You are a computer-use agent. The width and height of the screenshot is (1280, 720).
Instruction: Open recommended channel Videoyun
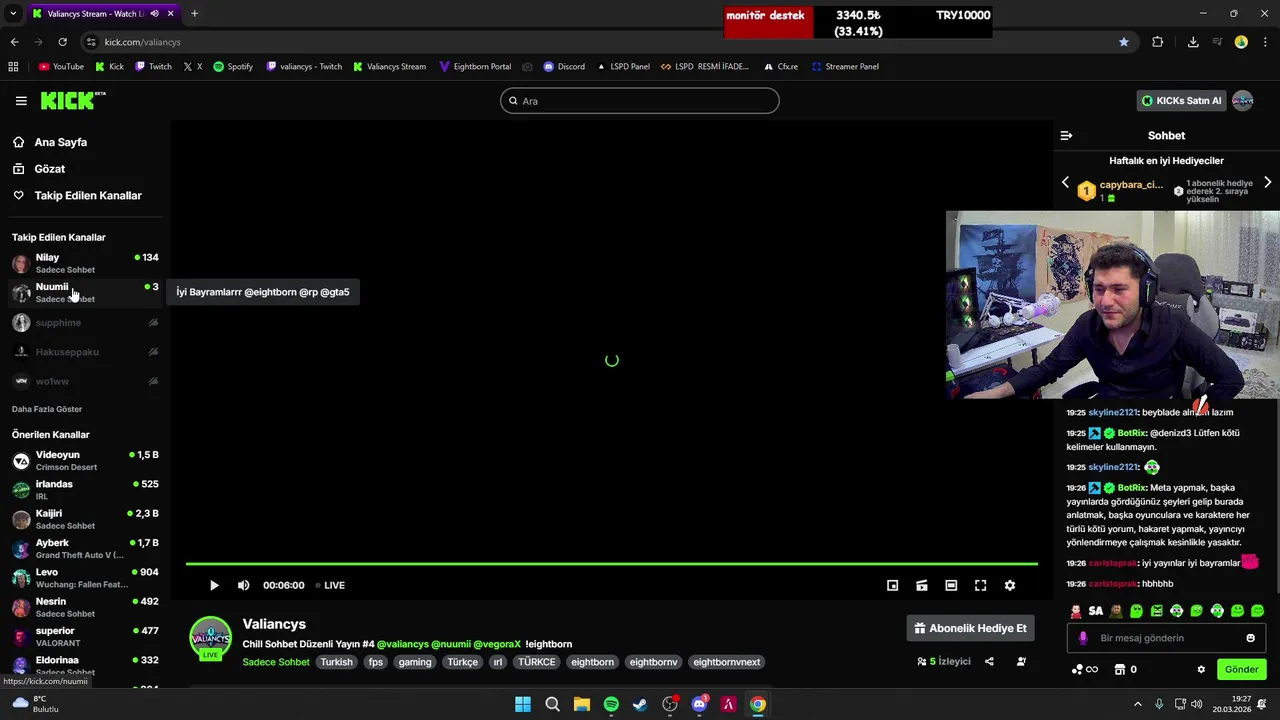coord(85,460)
